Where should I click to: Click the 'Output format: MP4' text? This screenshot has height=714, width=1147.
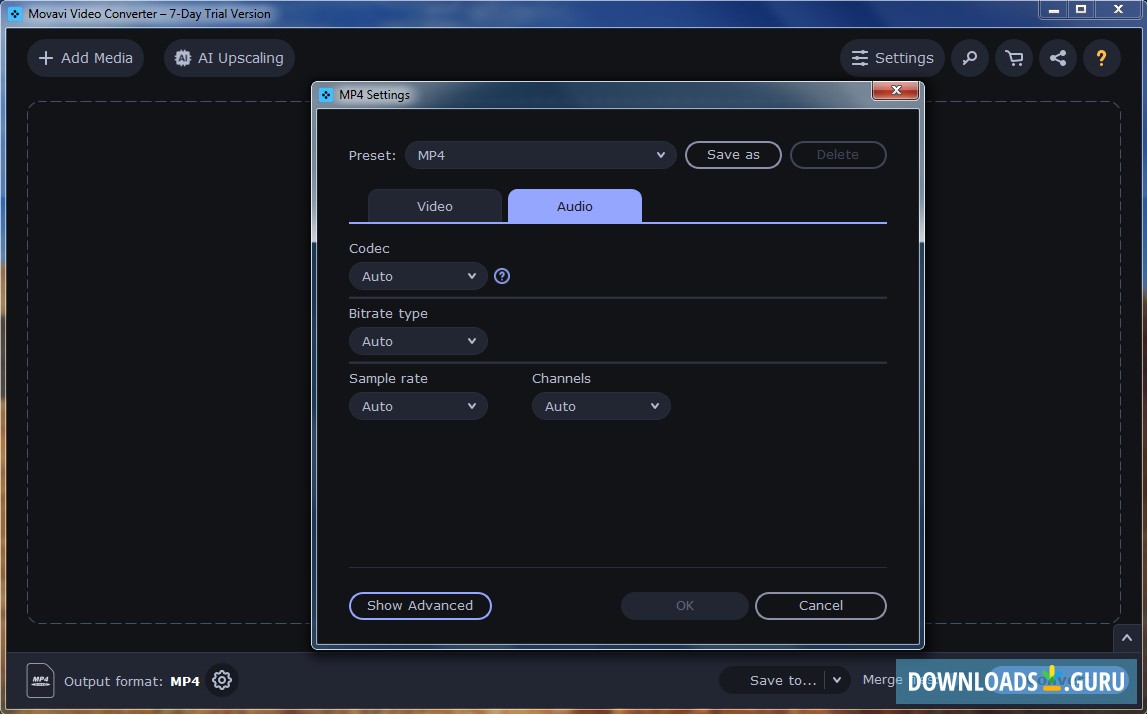point(132,681)
